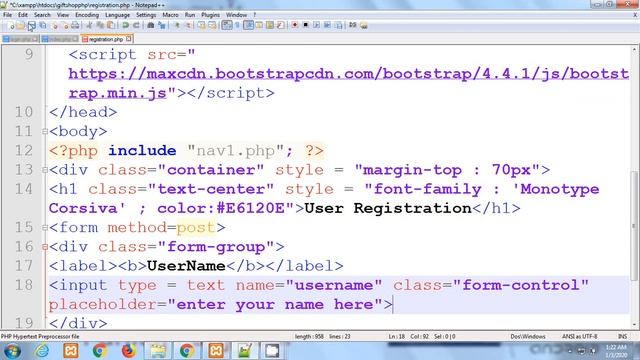Screen dimensions: 640x360
Task: Click the Paste toolbar icon
Action: point(111,25)
